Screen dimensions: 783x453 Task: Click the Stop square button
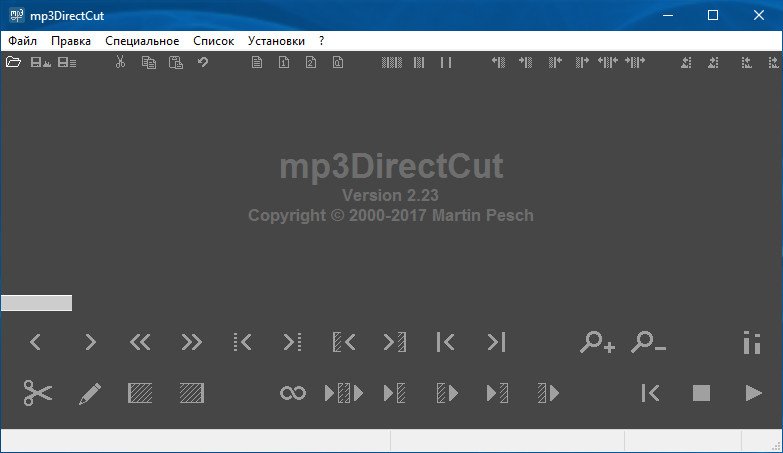pos(701,393)
